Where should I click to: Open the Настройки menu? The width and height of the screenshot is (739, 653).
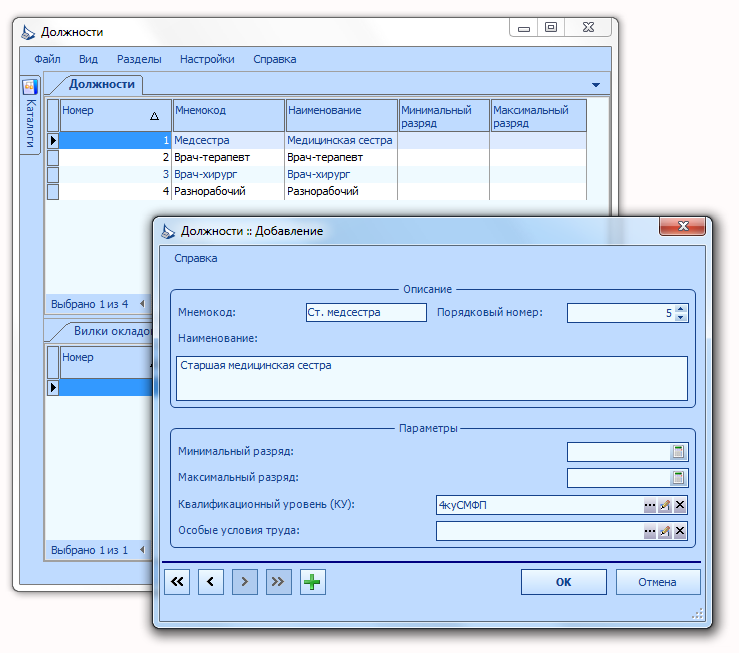[x=207, y=59]
